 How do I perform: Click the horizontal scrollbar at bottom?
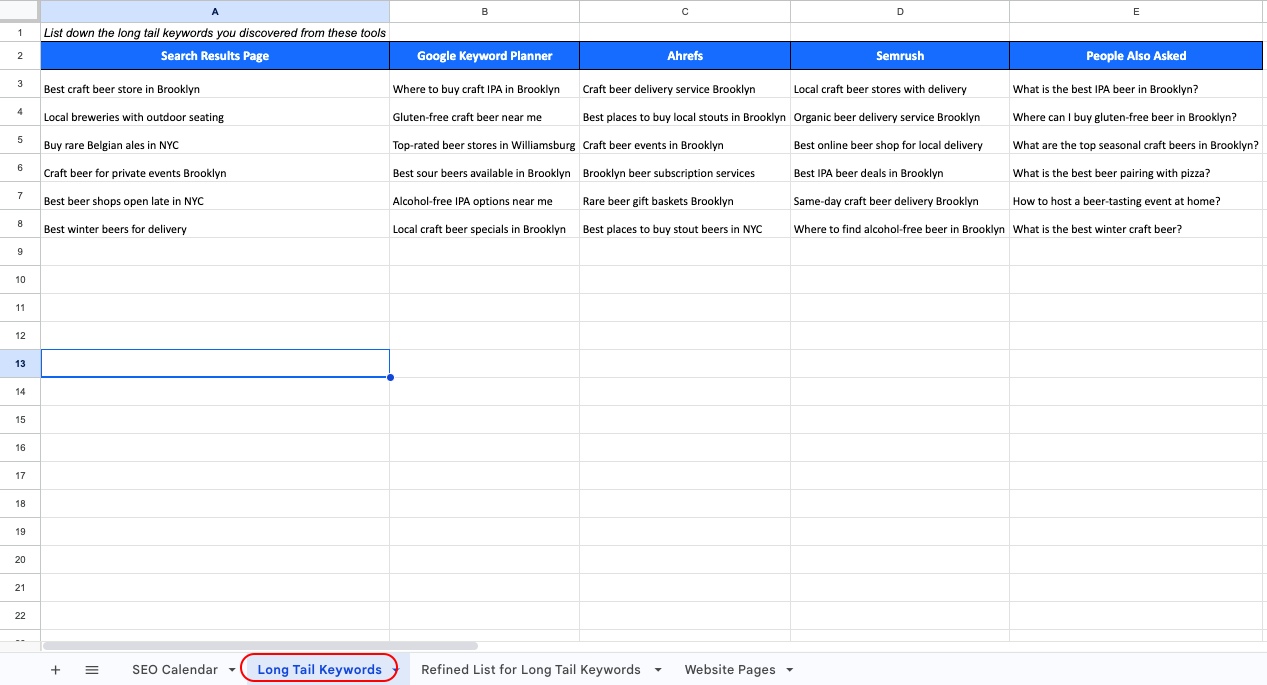point(260,646)
